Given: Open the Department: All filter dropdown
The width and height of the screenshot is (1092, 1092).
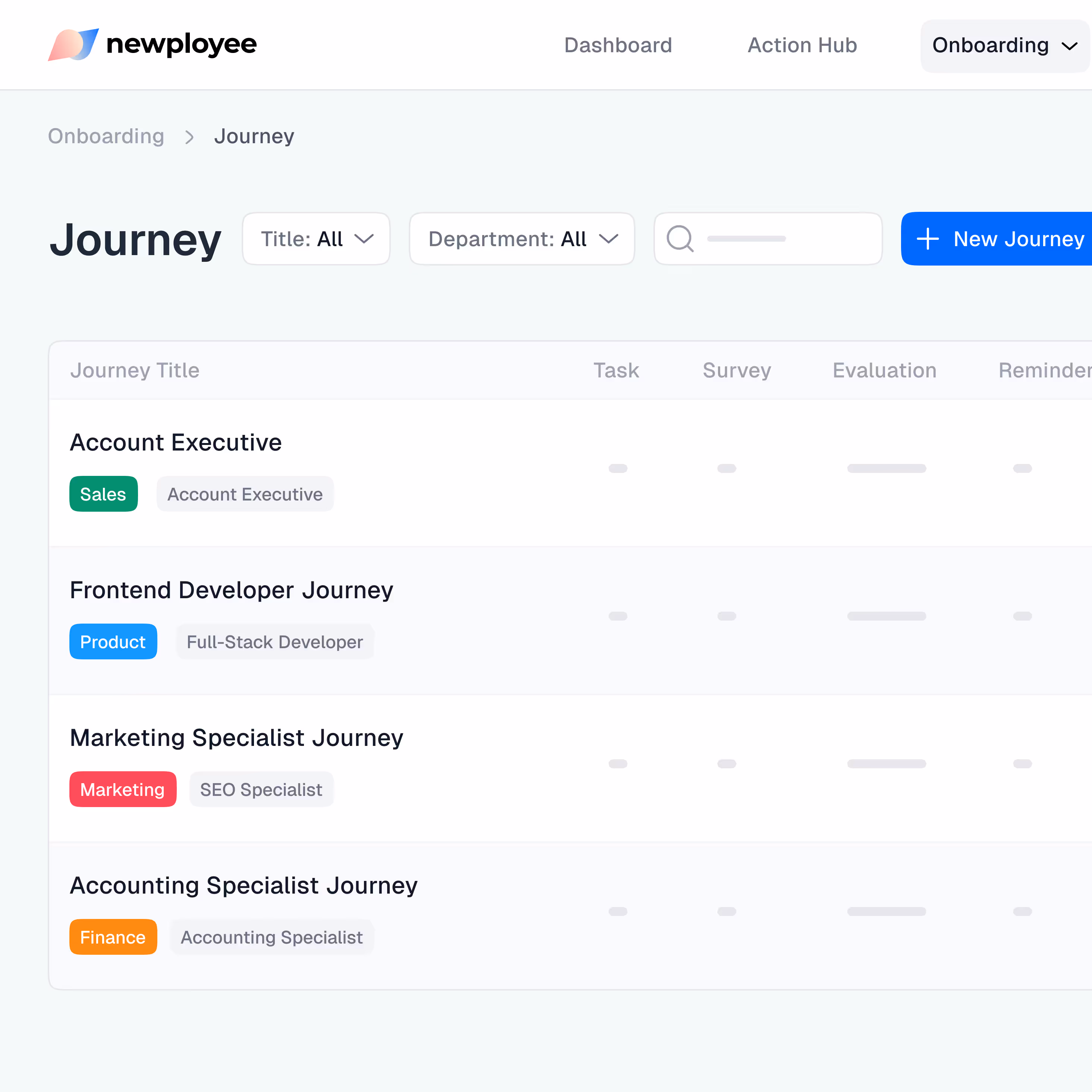Looking at the screenshot, I should tap(521, 239).
